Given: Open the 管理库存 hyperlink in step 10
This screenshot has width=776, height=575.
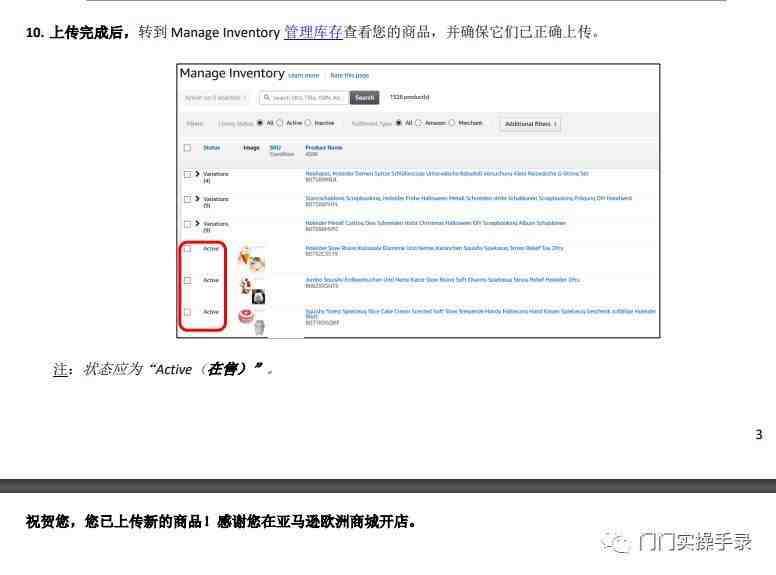Looking at the screenshot, I should pos(313,32).
